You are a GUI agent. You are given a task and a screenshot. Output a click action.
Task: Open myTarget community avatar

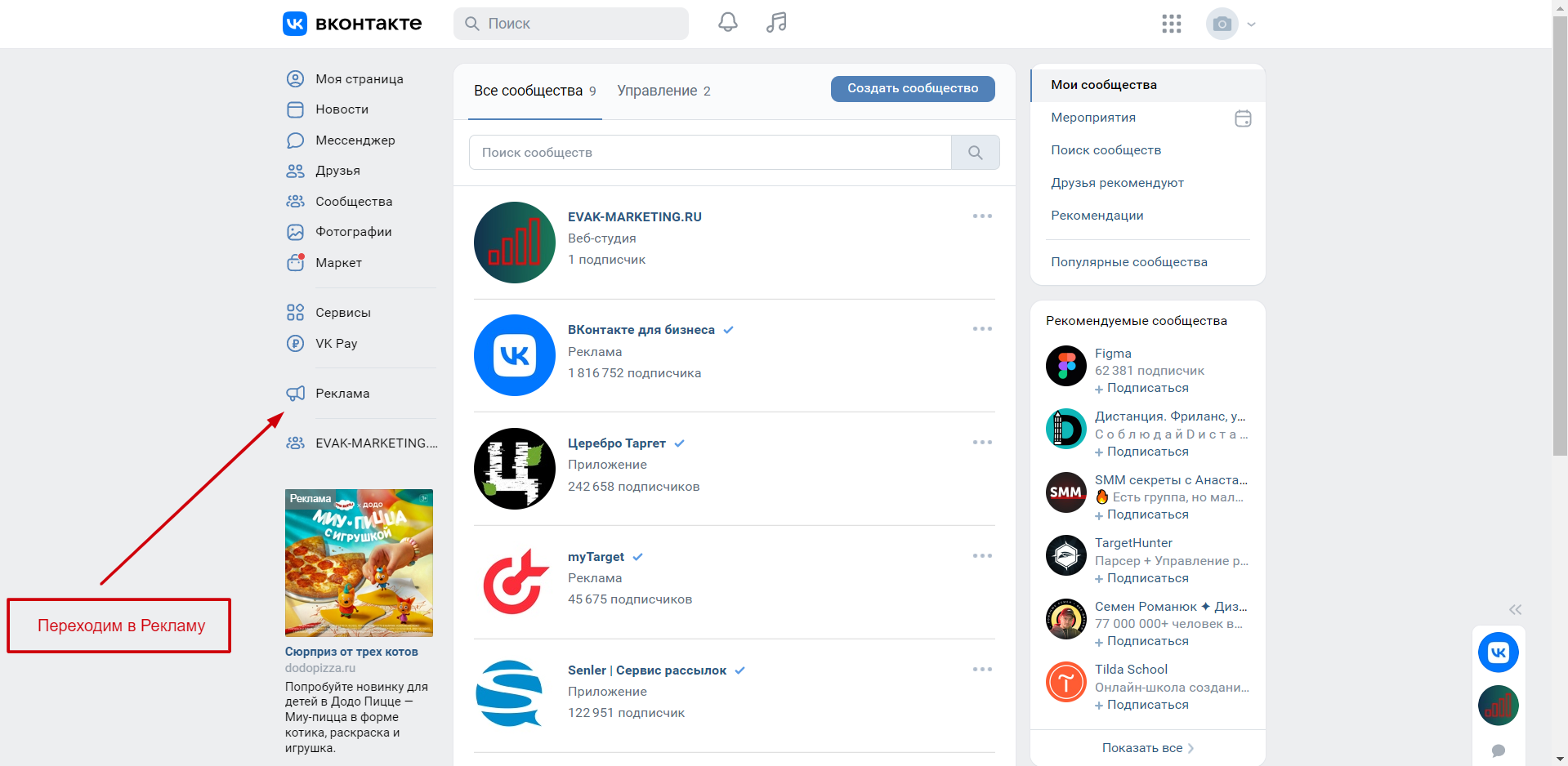[515, 582]
